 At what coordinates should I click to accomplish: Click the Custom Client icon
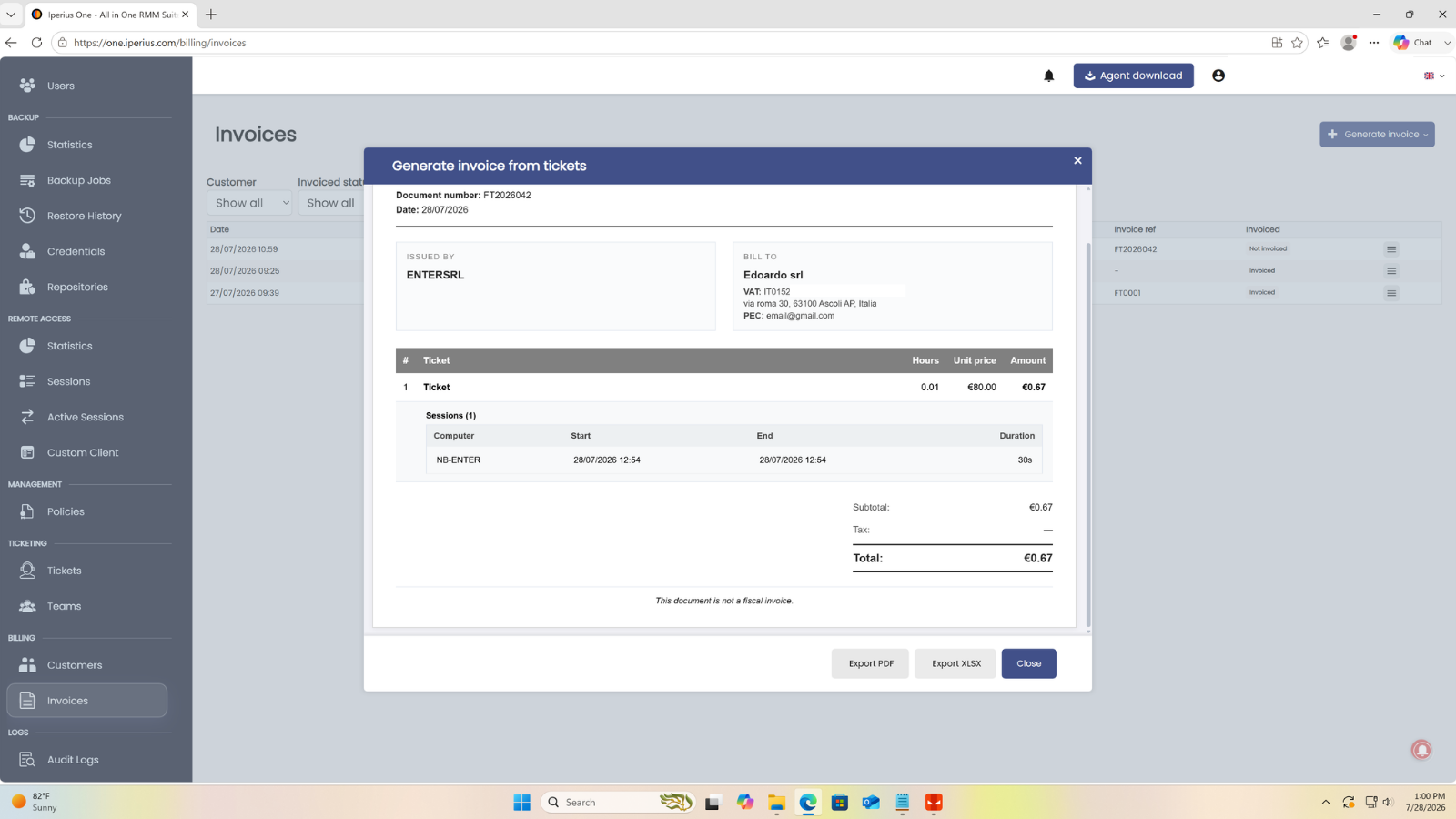coord(27,452)
